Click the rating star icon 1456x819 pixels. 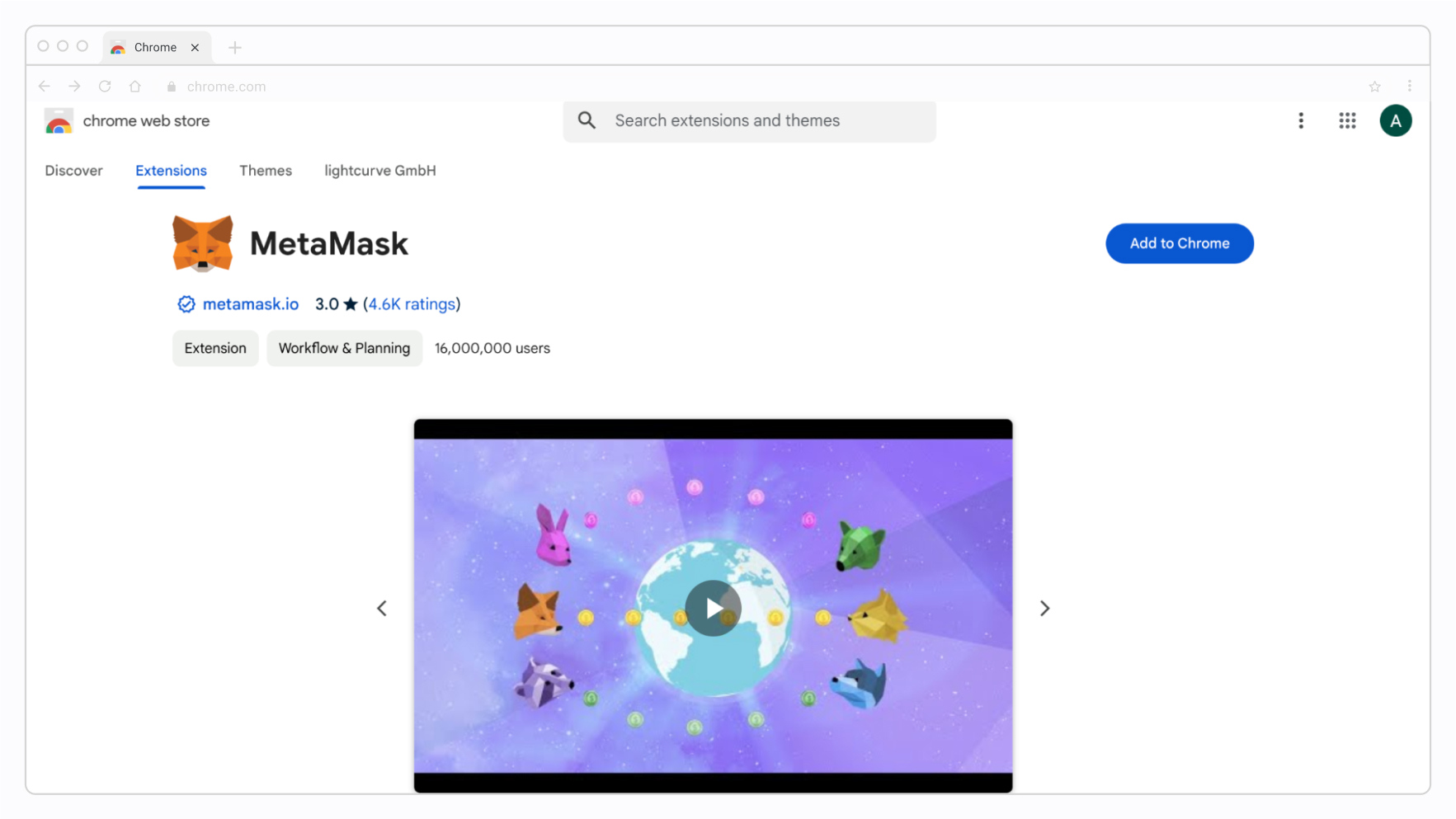click(x=351, y=304)
